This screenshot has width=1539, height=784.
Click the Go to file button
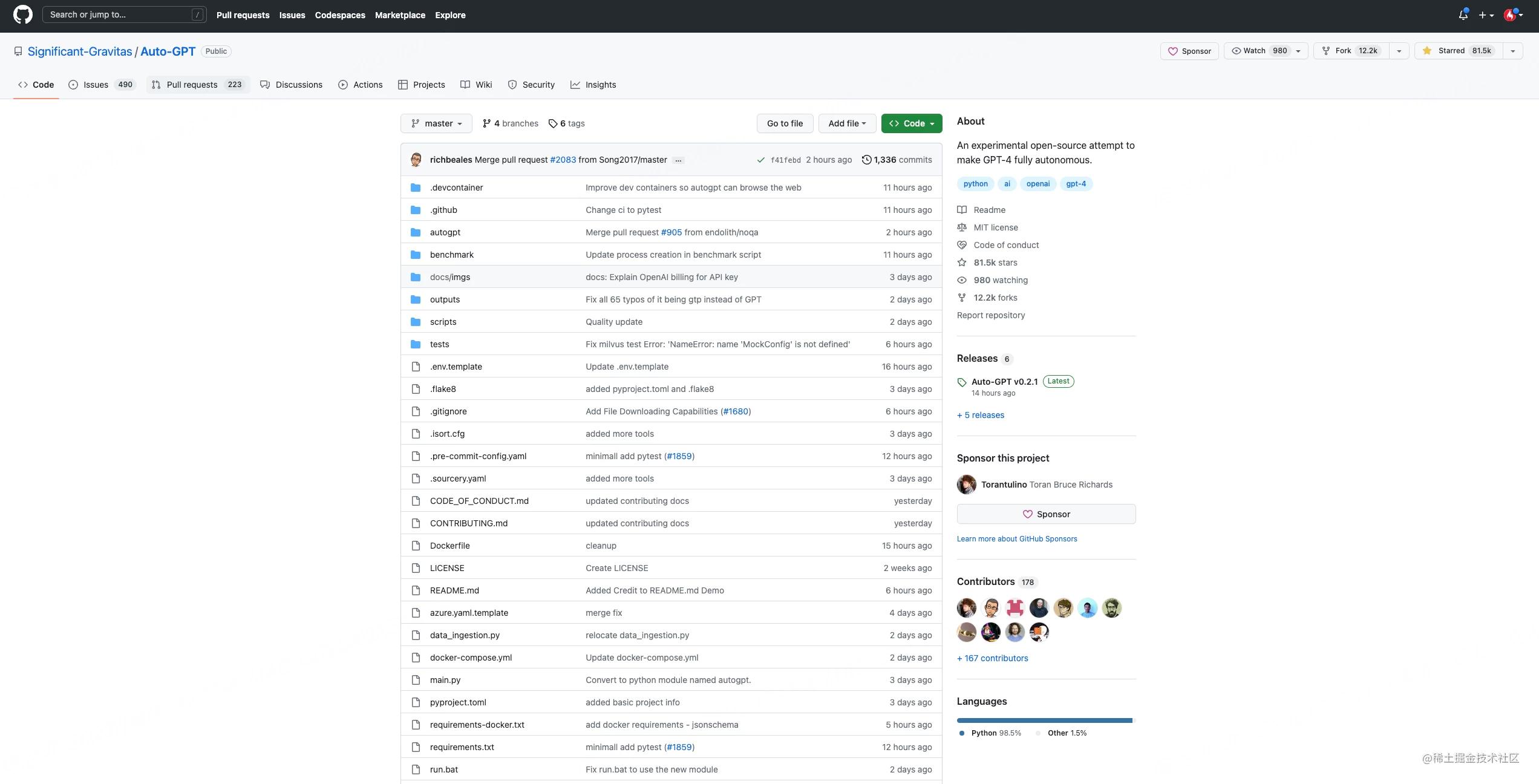785,123
